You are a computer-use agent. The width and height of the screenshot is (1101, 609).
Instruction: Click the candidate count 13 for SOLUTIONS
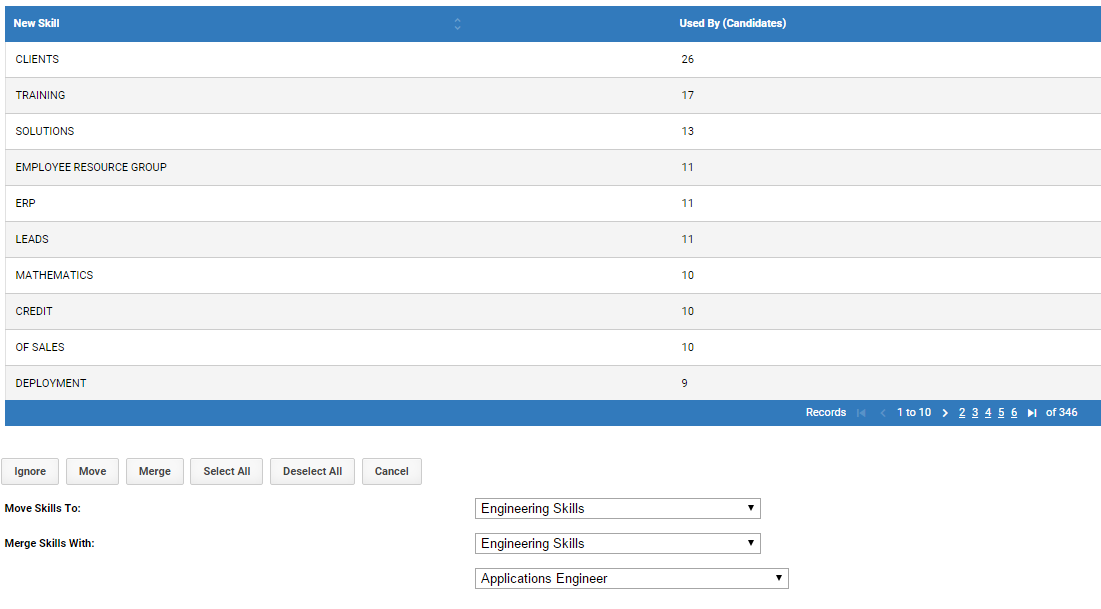(687, 131)
